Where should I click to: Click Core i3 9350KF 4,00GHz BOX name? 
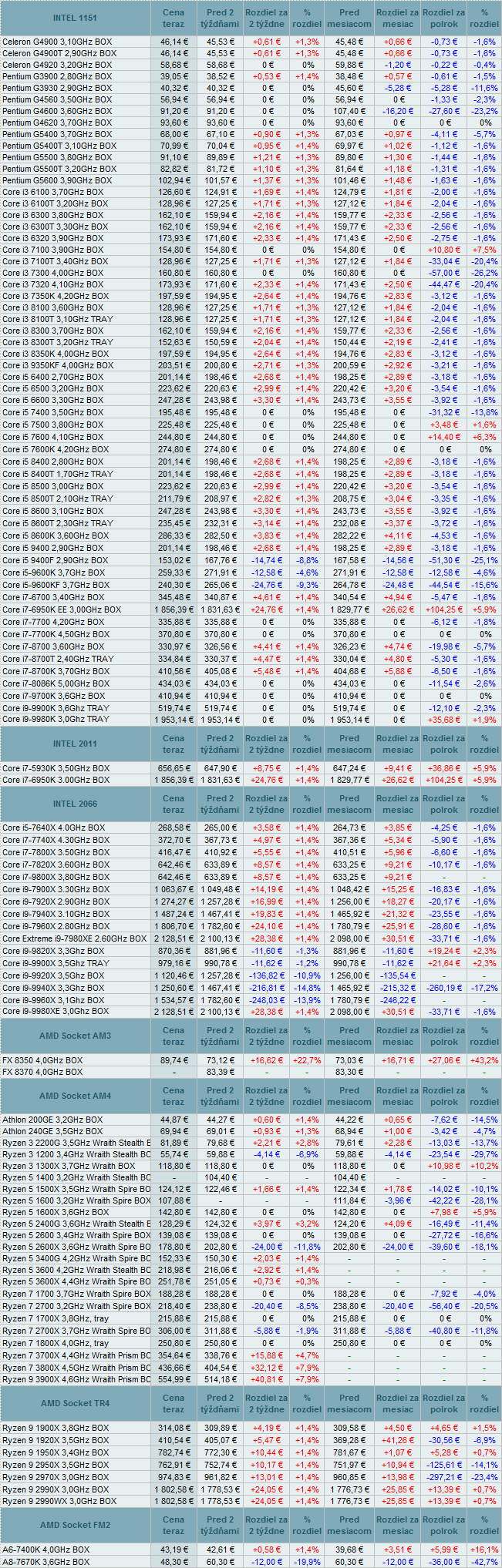click(x=58, y=365)
